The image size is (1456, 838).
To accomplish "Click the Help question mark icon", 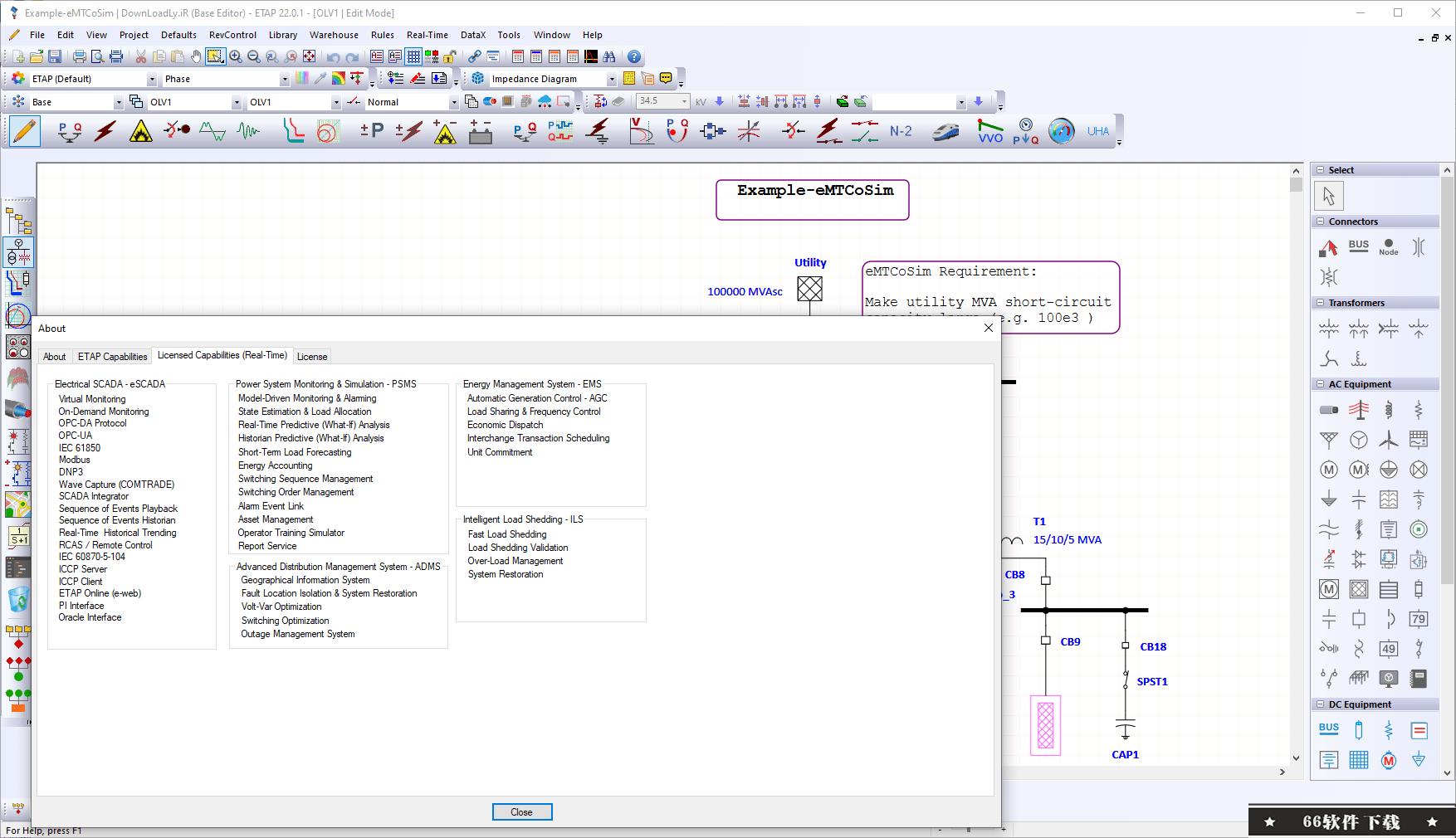I will pos(634,56).
